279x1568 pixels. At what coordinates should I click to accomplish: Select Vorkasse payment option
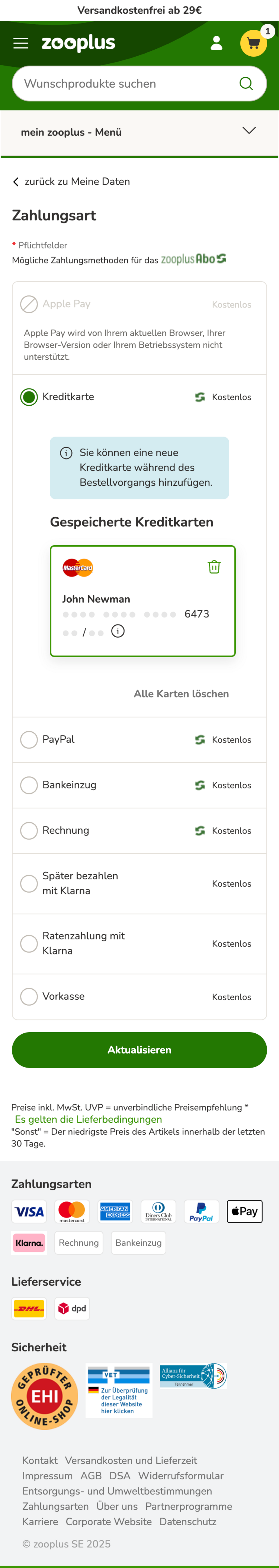coord(29,996)
